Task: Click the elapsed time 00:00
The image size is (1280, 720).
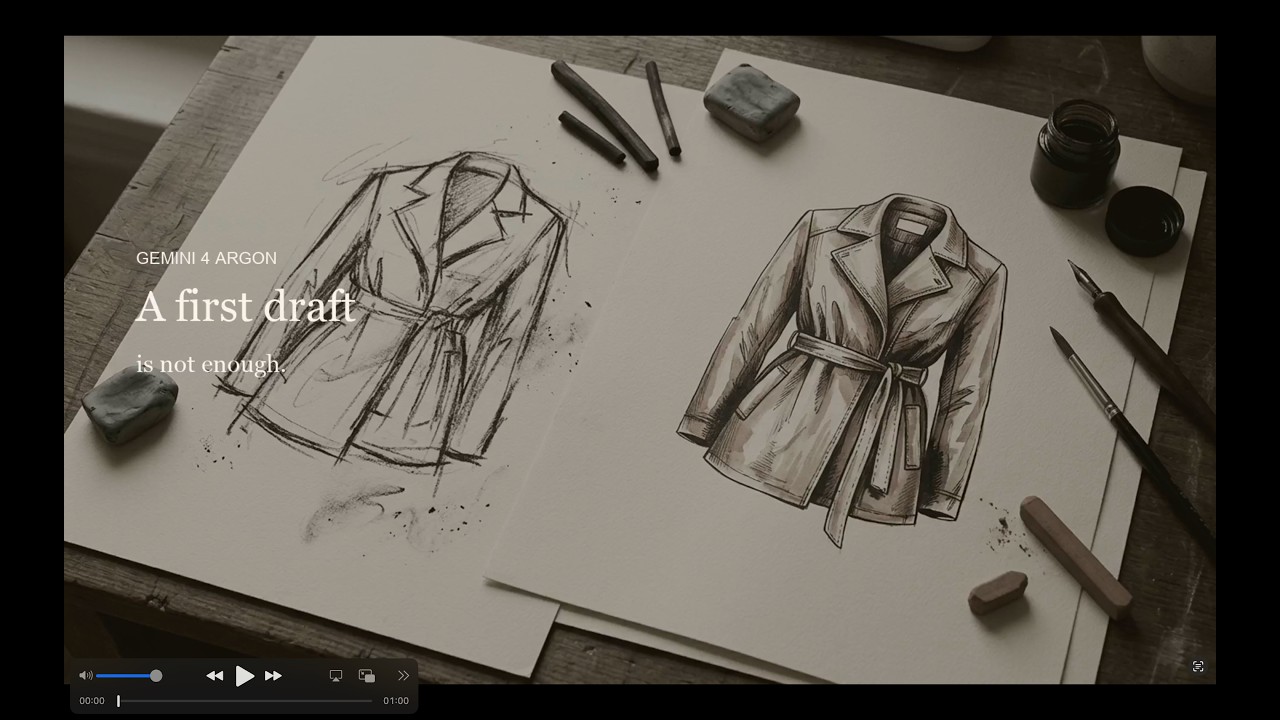Action: click(x=92, y=701)
